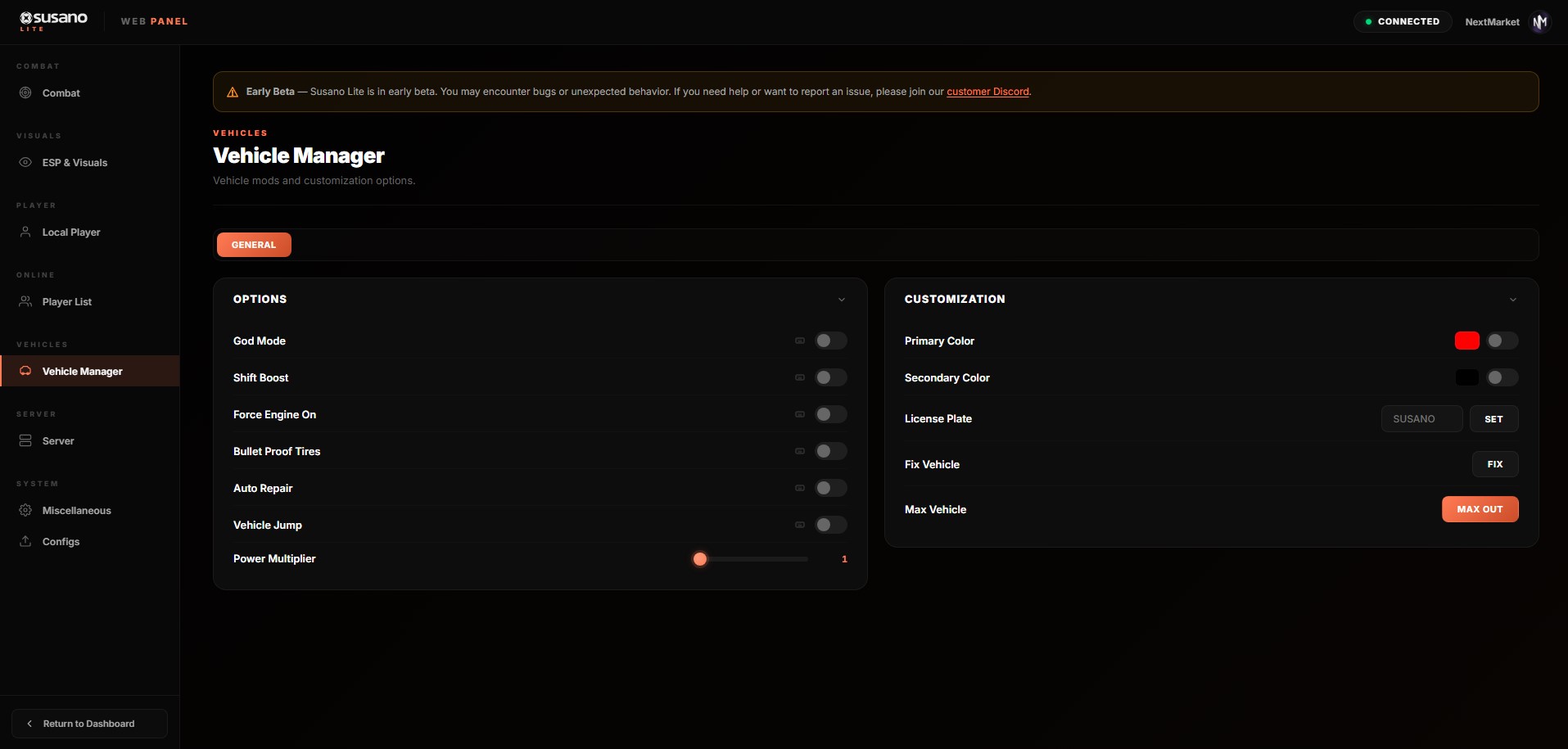Screen dimensions: 1568x749
Task: Enable Bullet Proof Tires switch
Action: (x=830, y=451)
